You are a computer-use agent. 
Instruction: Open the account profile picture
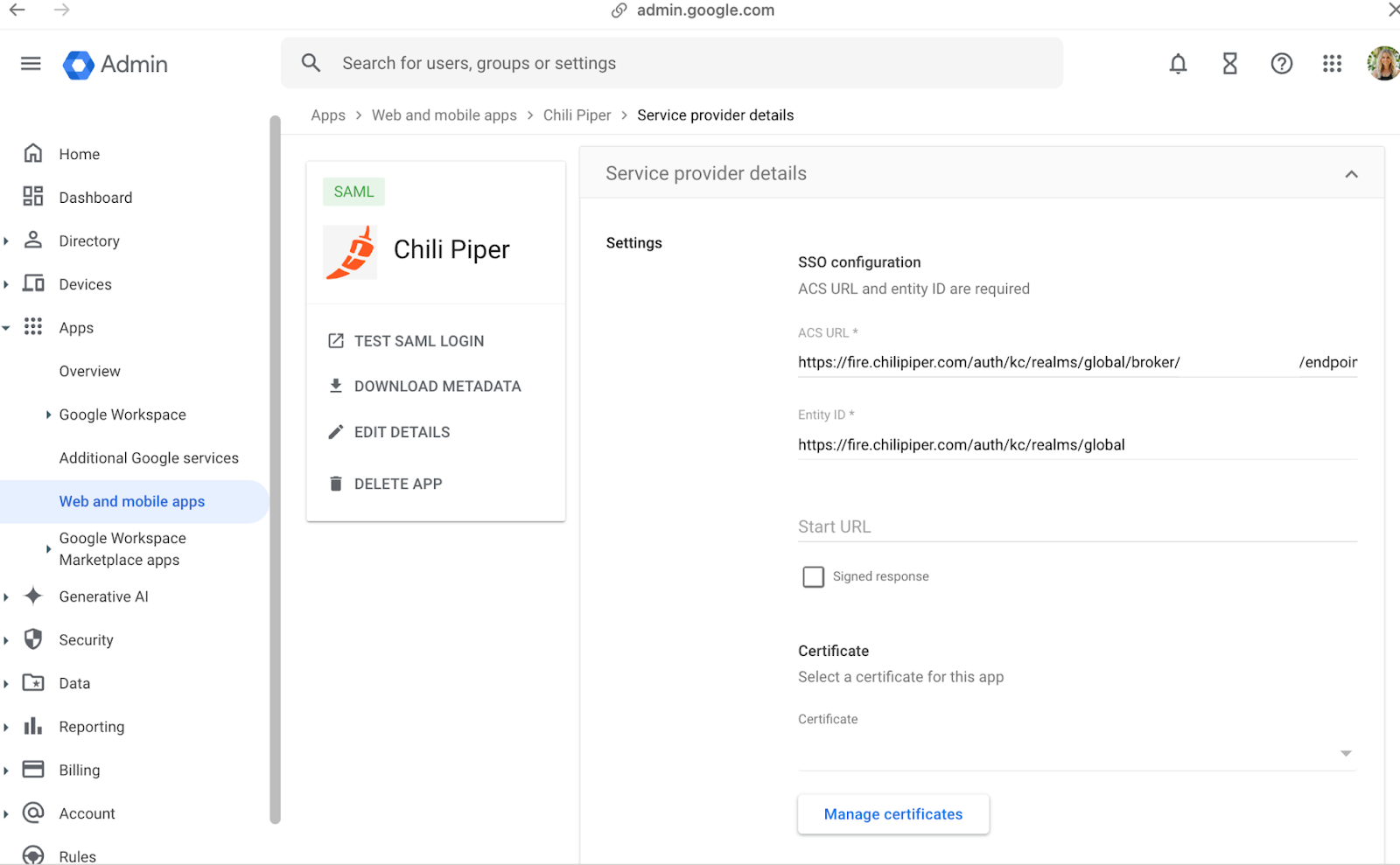pos(1383,64)
